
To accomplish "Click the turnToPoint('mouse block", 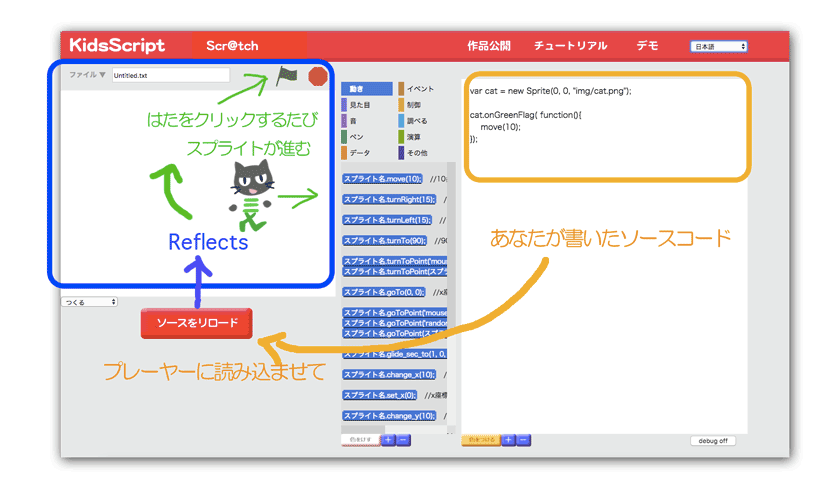I will coord(394,261).
